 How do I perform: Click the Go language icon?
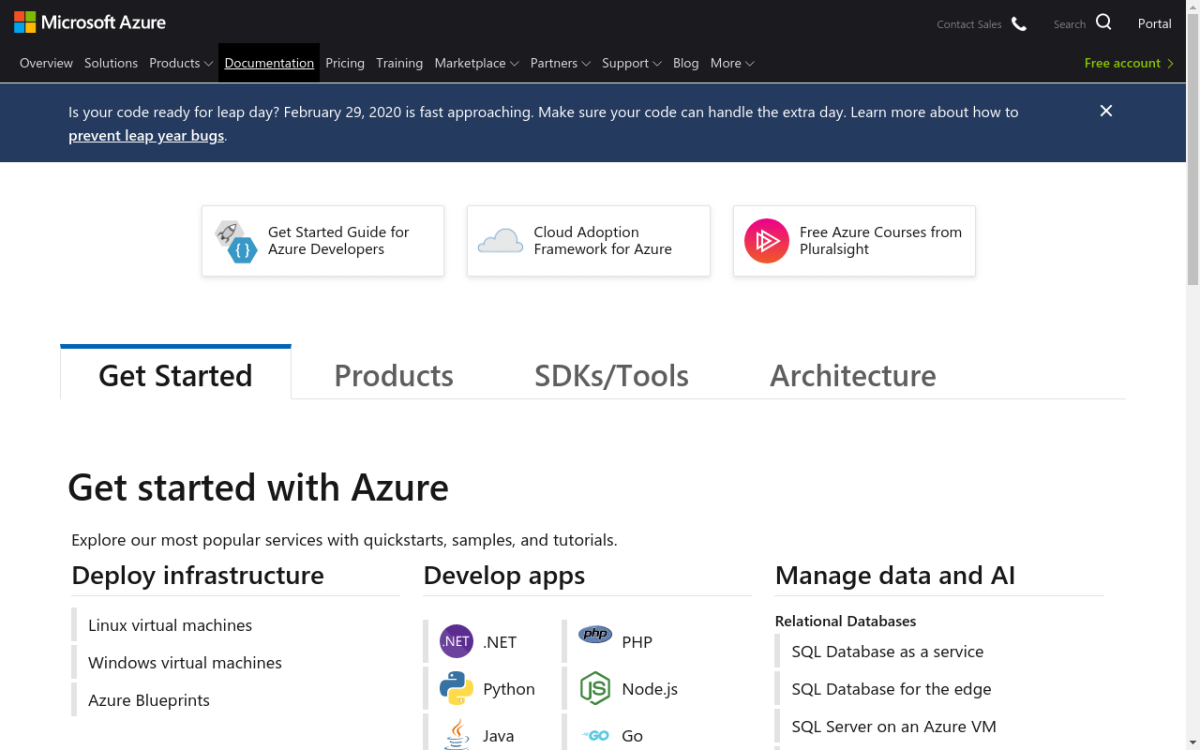point(597,736)
